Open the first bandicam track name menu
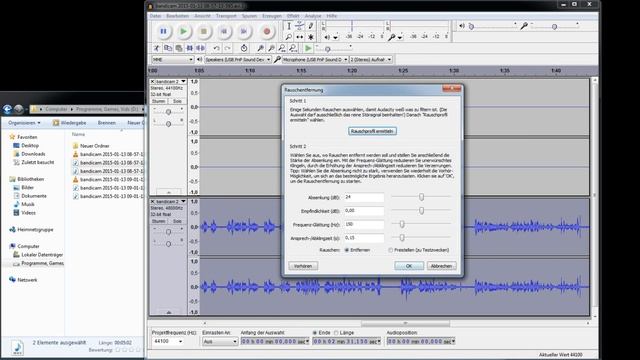This screenshot has height=360, width=640. click(x=171, y=82)
